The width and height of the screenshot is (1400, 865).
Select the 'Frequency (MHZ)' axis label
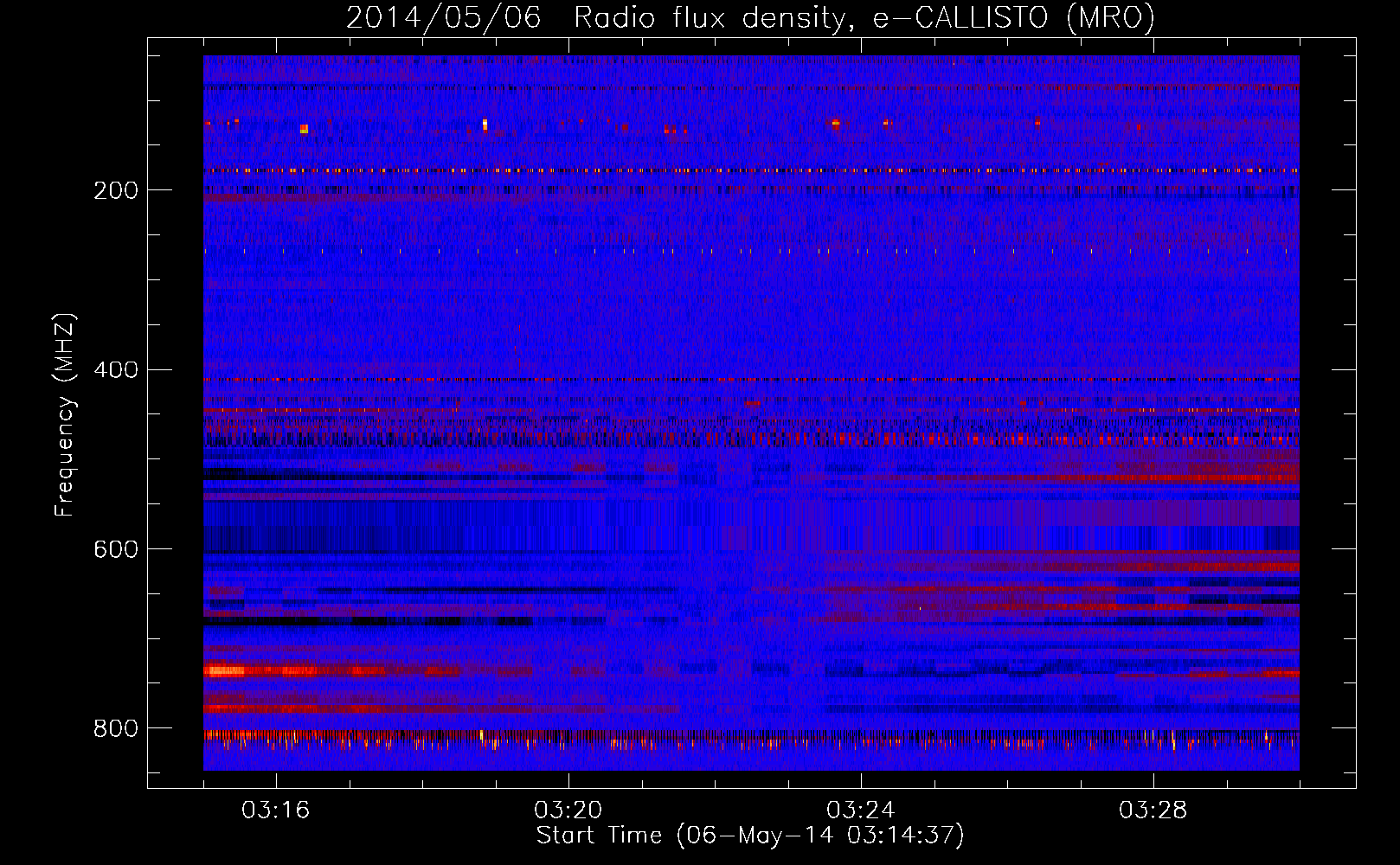64,415
